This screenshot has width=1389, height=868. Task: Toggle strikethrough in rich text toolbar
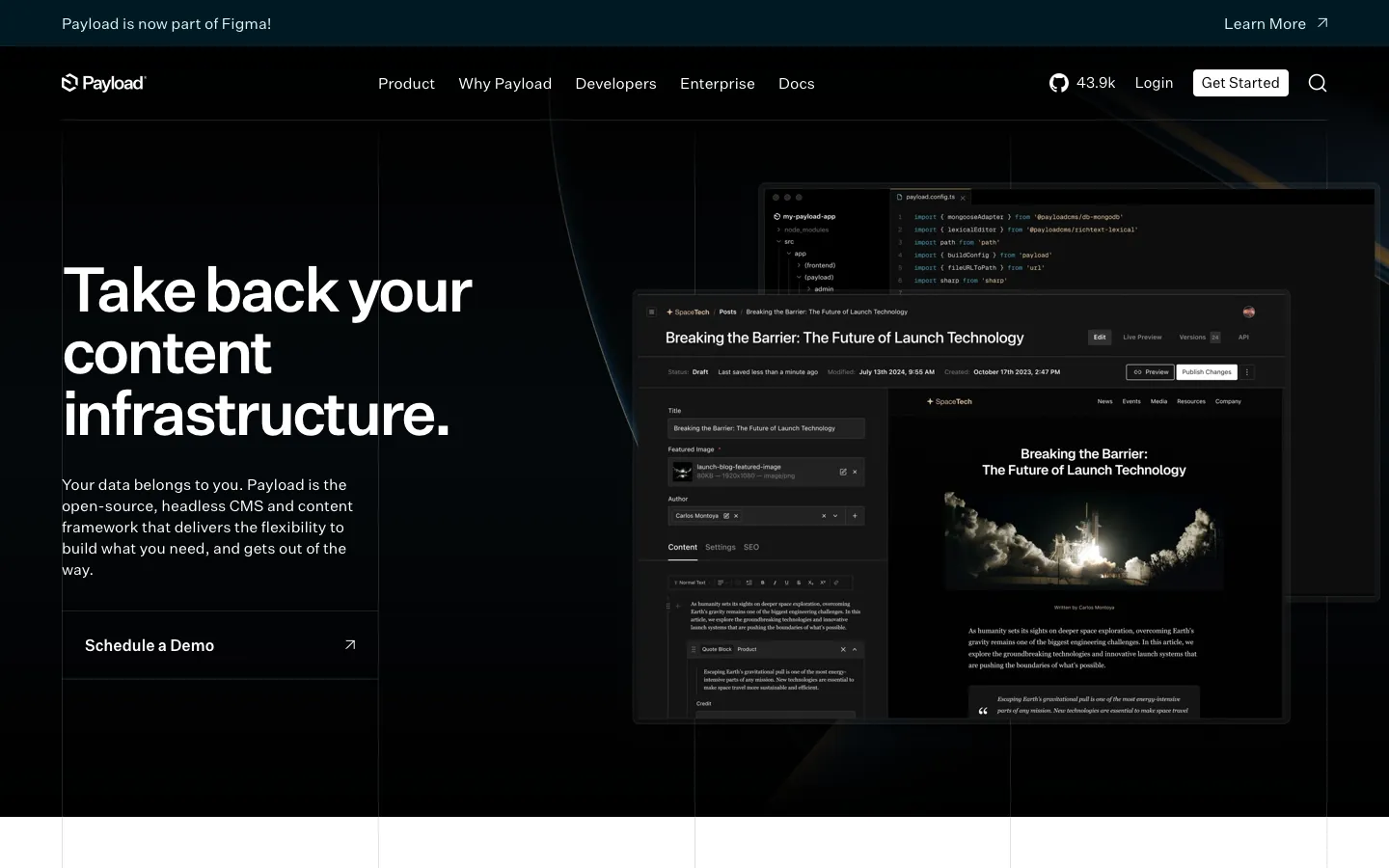click(799, 583)
